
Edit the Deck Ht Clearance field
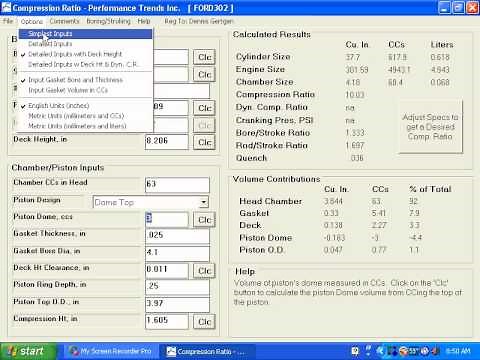pos(167,270)
